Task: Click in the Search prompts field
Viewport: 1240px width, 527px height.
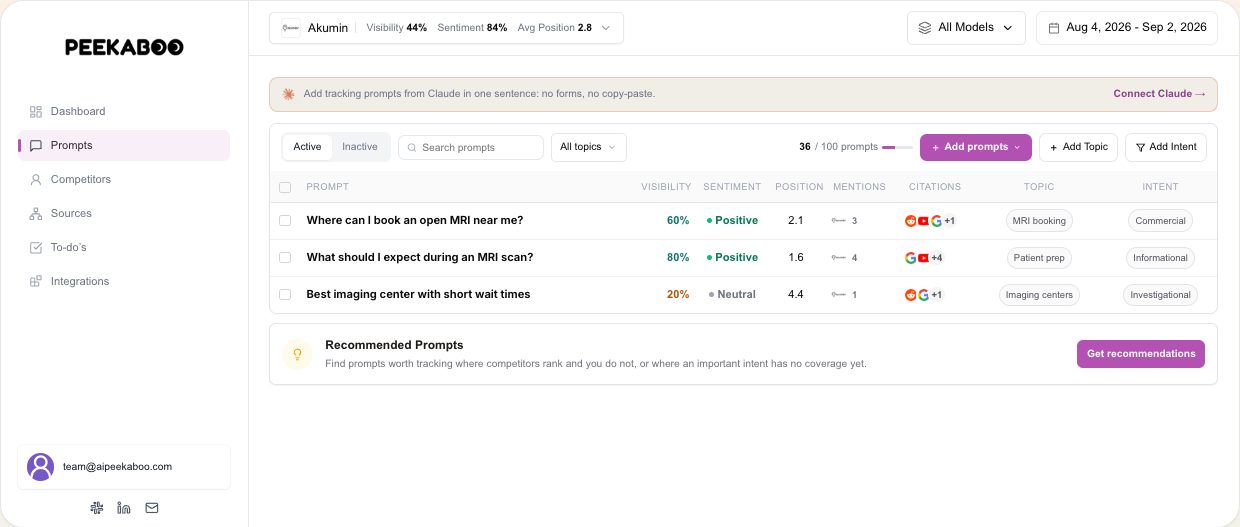Action: point(471,147)
